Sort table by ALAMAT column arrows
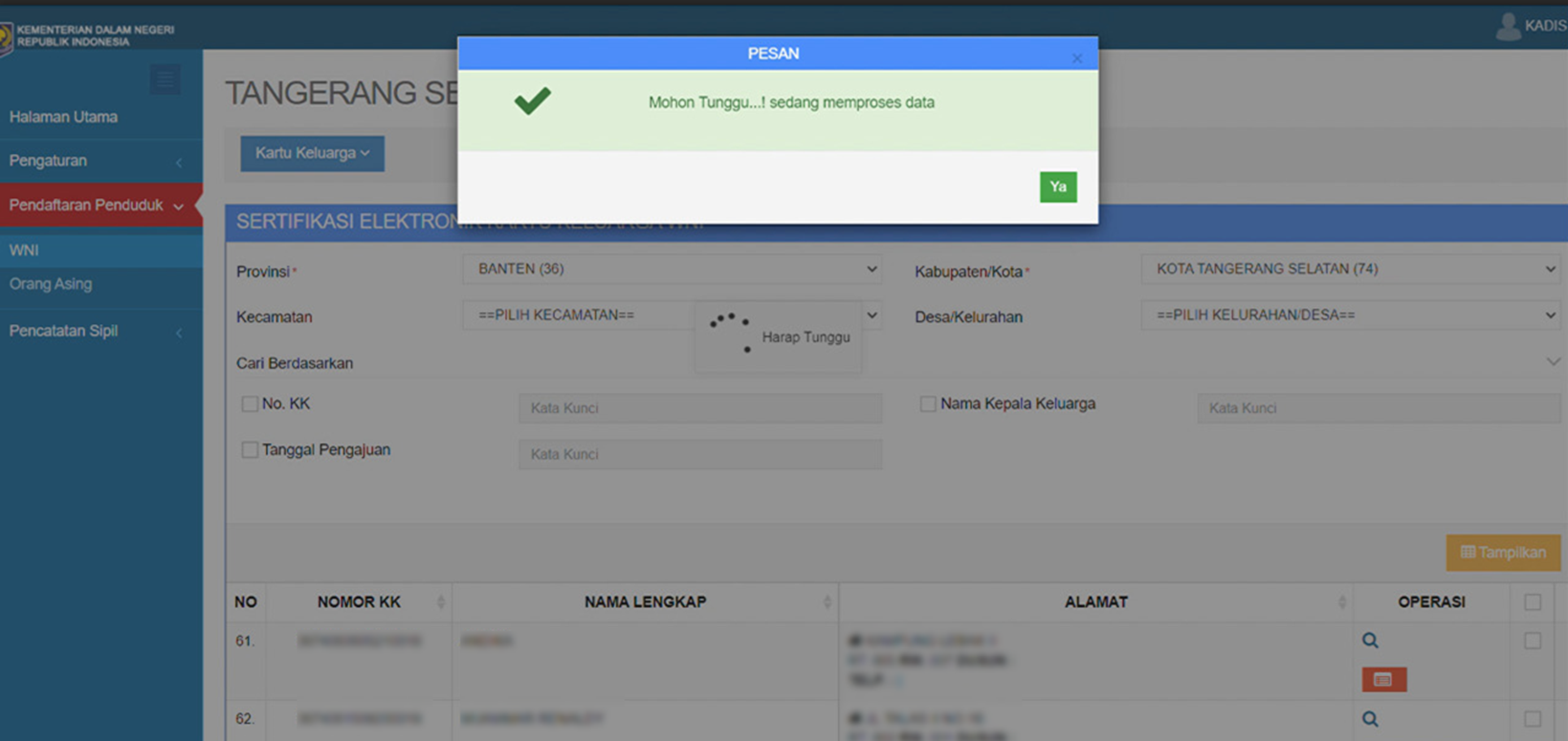 pos(1341,602)
